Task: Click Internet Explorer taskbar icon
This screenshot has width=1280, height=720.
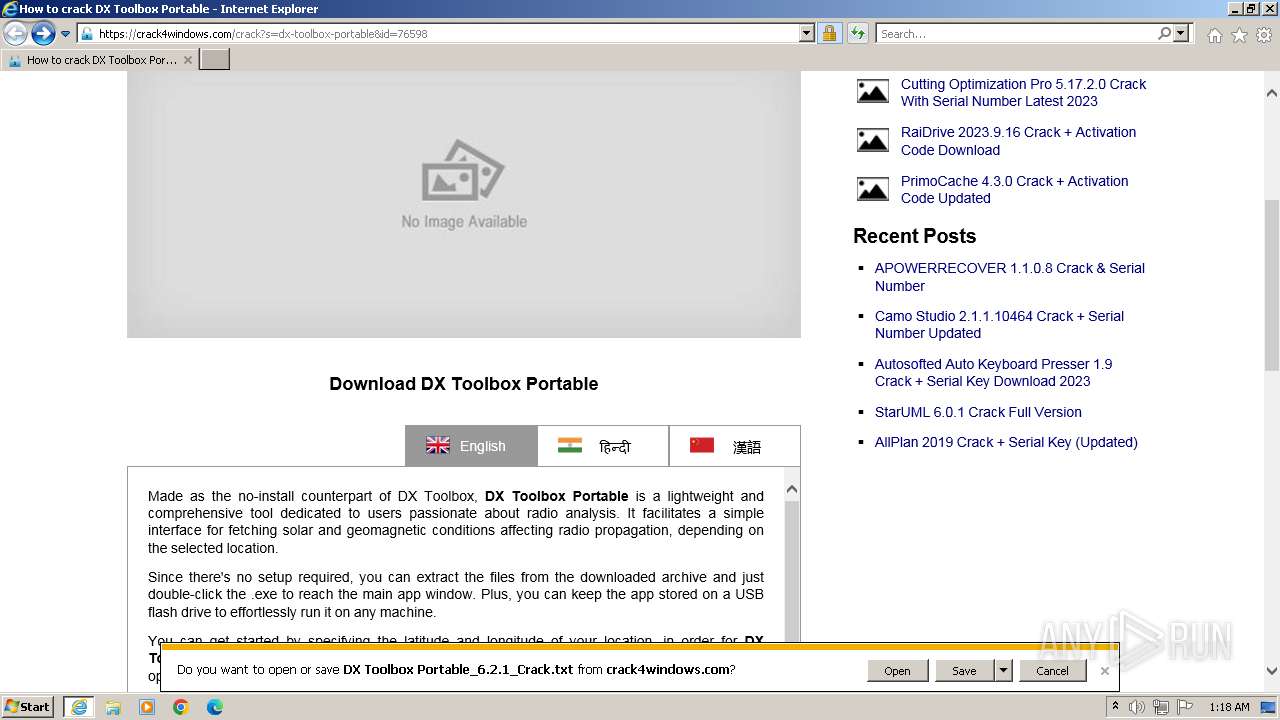Action: (x=79, y=707)
